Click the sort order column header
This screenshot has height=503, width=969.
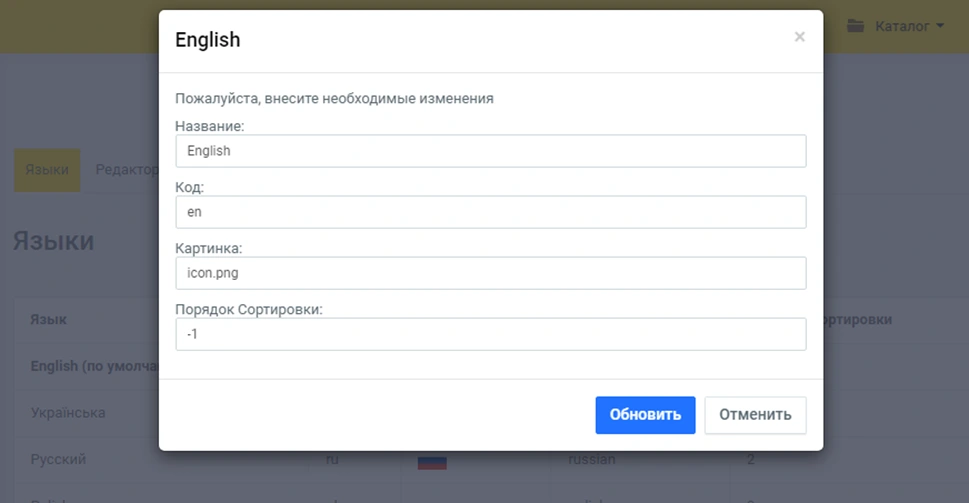857,319
